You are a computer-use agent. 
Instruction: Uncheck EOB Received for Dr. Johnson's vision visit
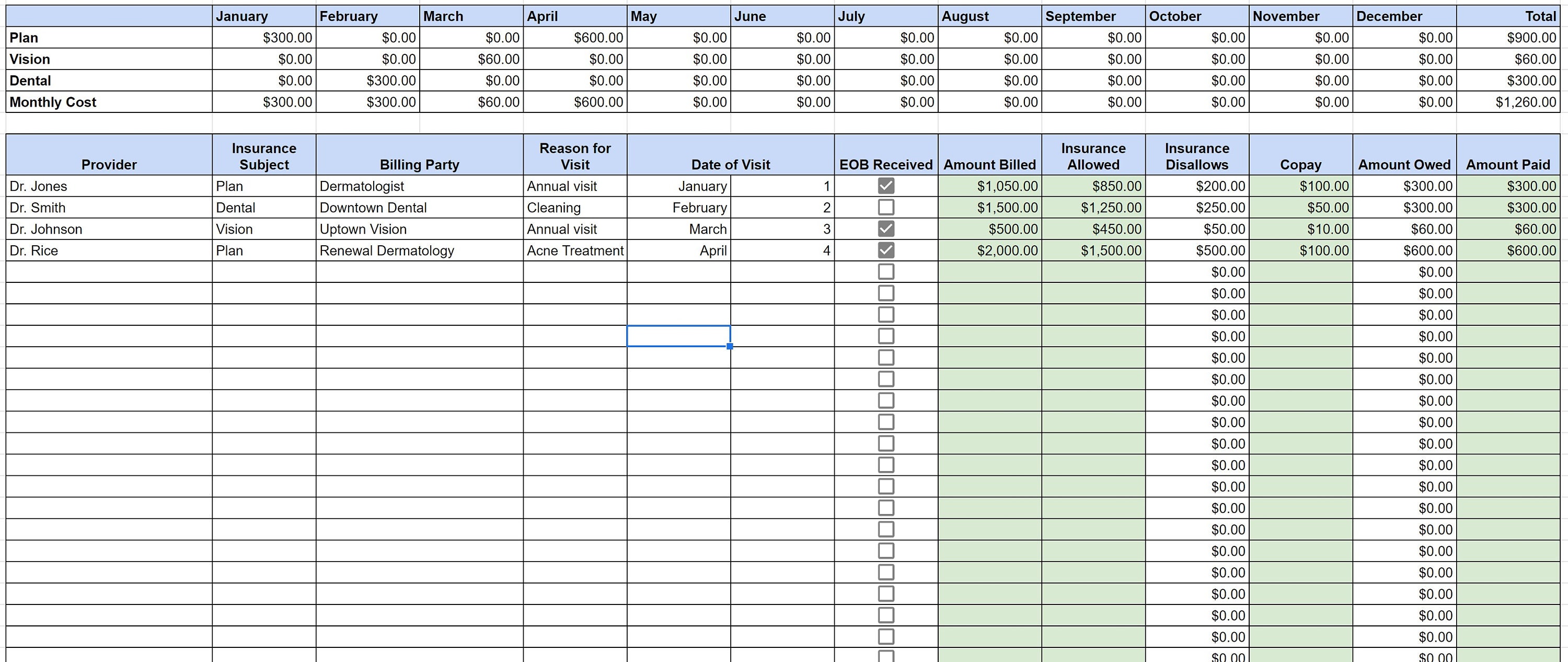click(885, 229)
